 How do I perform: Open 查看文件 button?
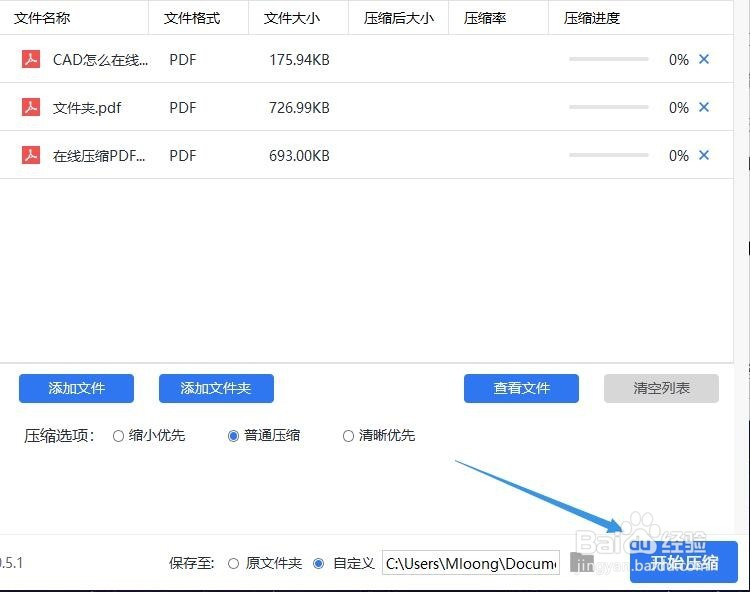click(x=521, y=388)
